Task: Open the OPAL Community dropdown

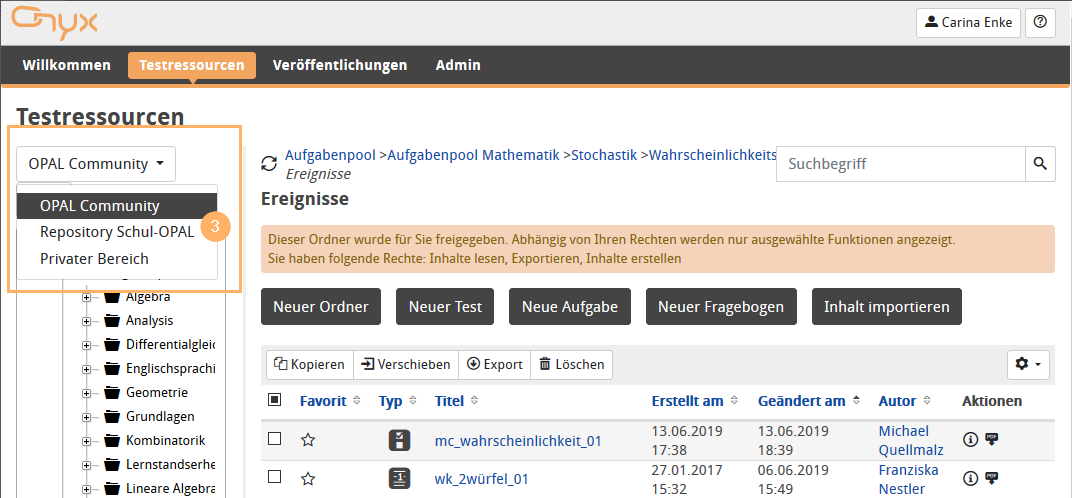Action: (96, 164)
